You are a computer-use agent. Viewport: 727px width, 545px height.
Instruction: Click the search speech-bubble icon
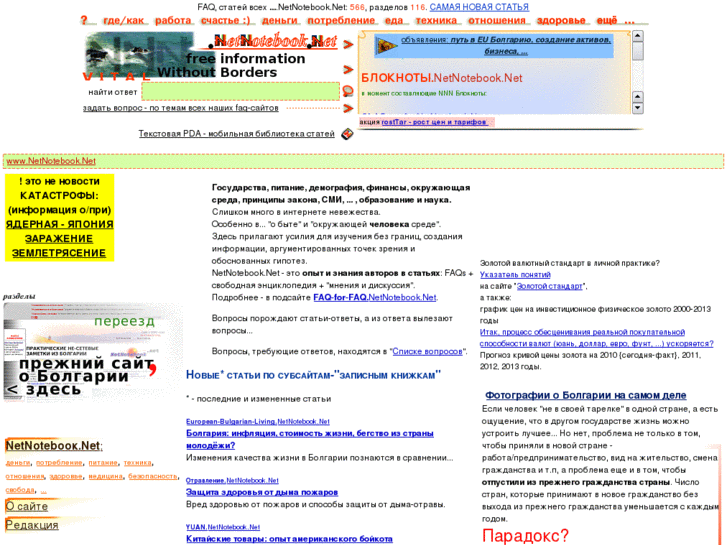pyautogui.click(x=348, y=91)
